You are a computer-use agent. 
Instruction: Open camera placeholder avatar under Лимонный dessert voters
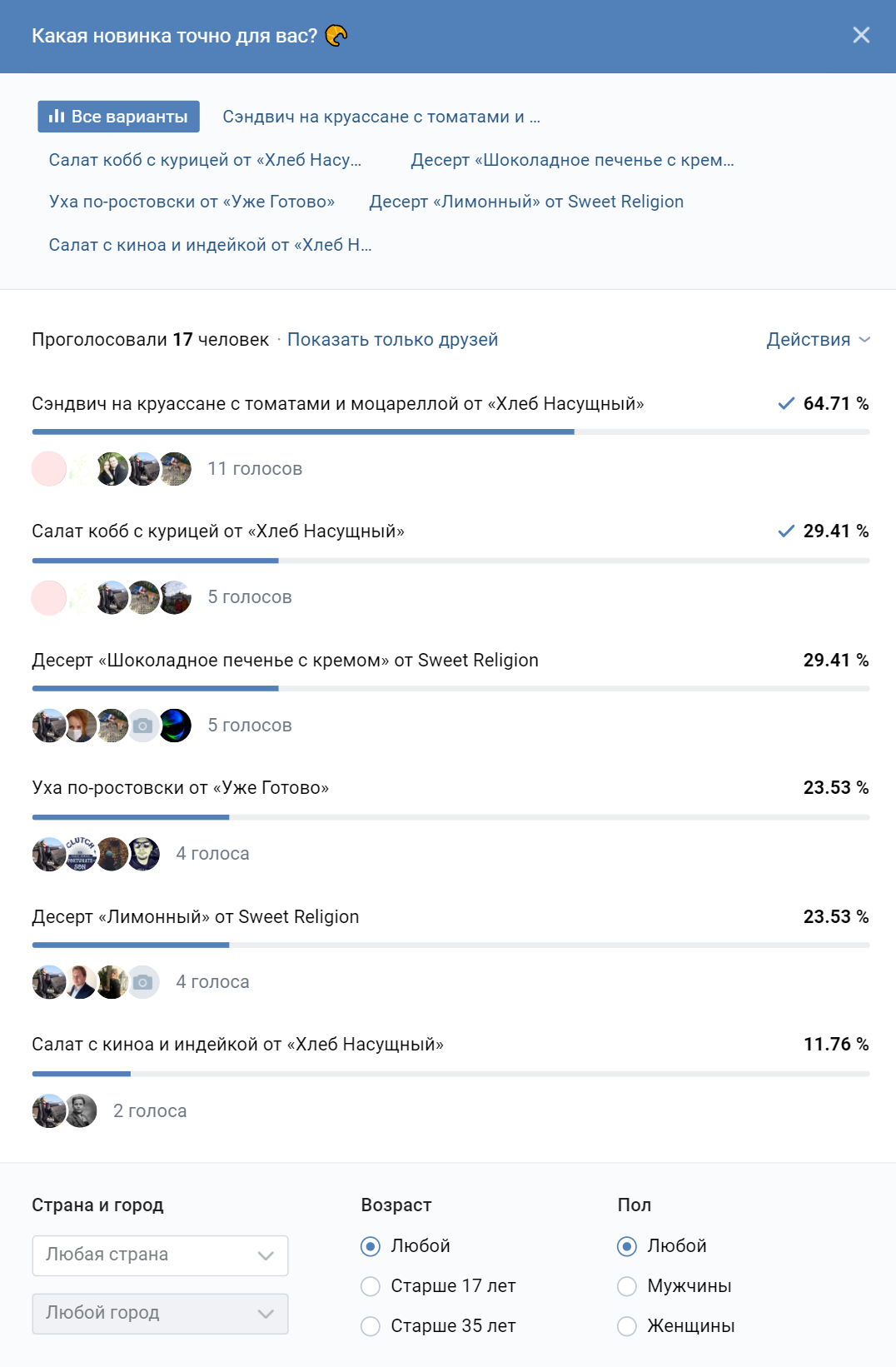143,982
